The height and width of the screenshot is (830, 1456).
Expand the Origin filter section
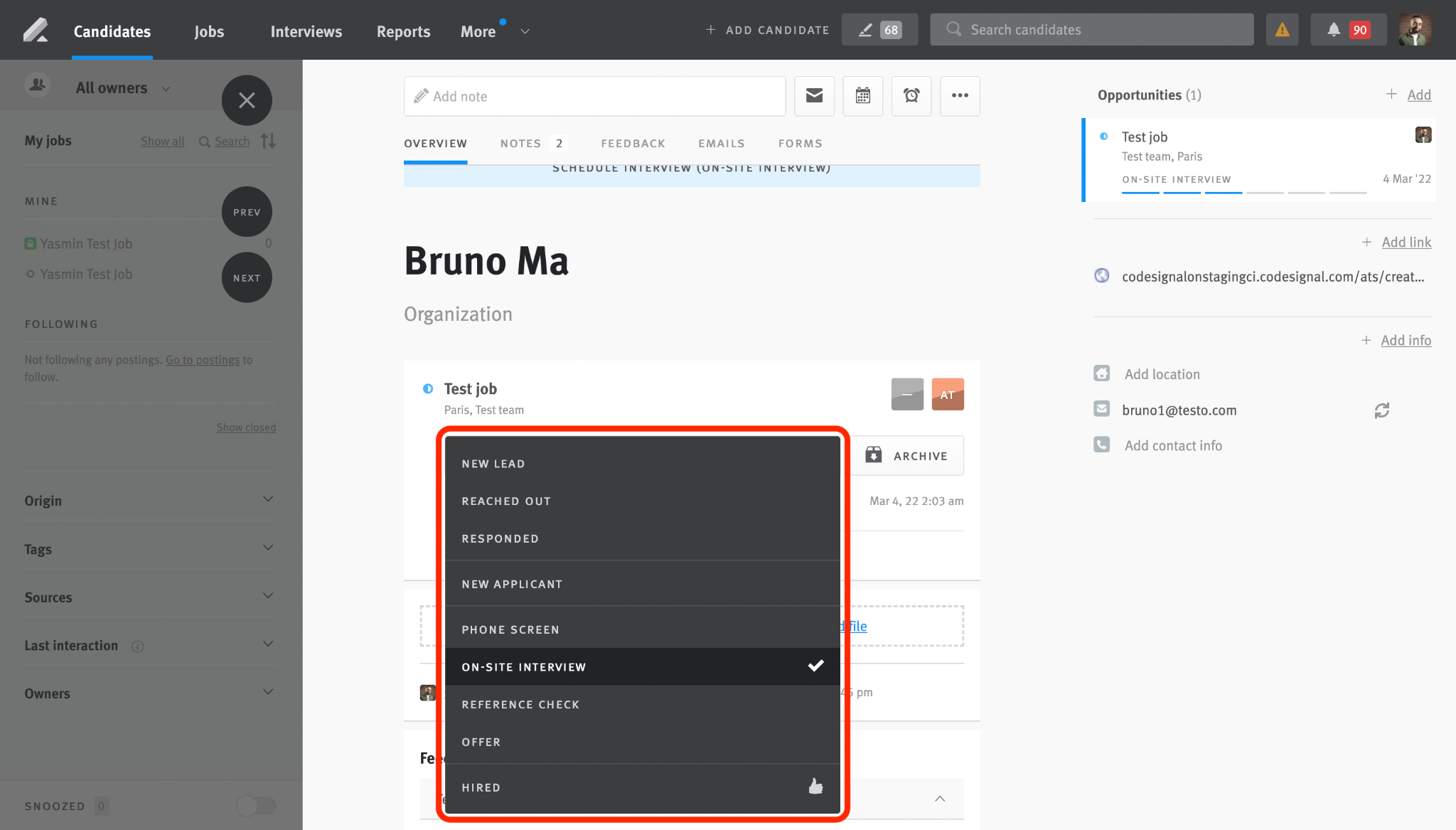tap(150, 500)
